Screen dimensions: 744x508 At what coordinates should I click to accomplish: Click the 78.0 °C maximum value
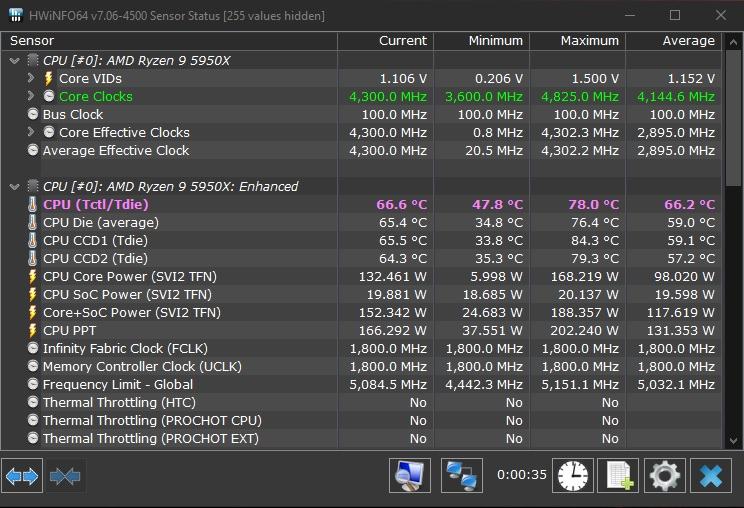click(x=594, y=204)
